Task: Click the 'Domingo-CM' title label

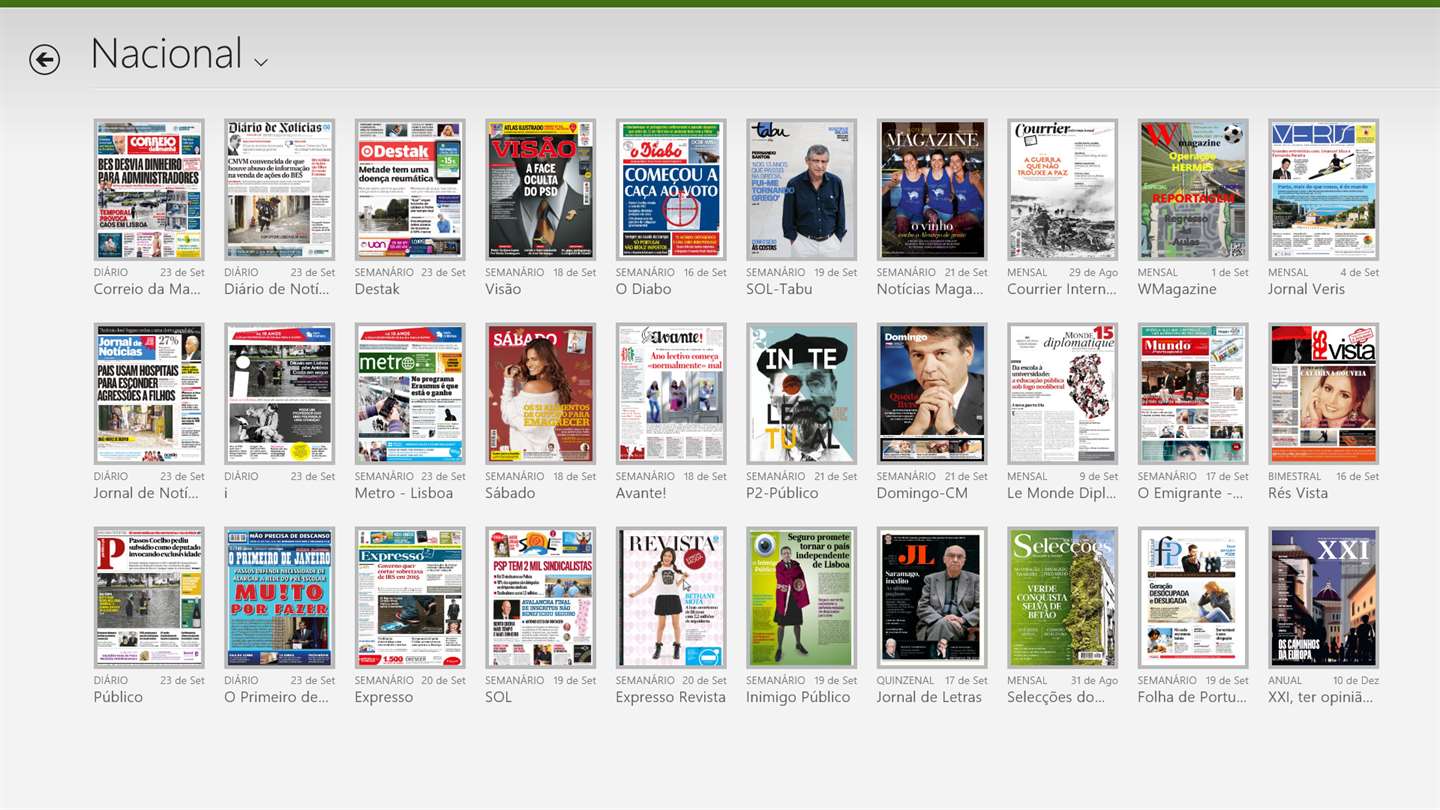Action: 922,494
